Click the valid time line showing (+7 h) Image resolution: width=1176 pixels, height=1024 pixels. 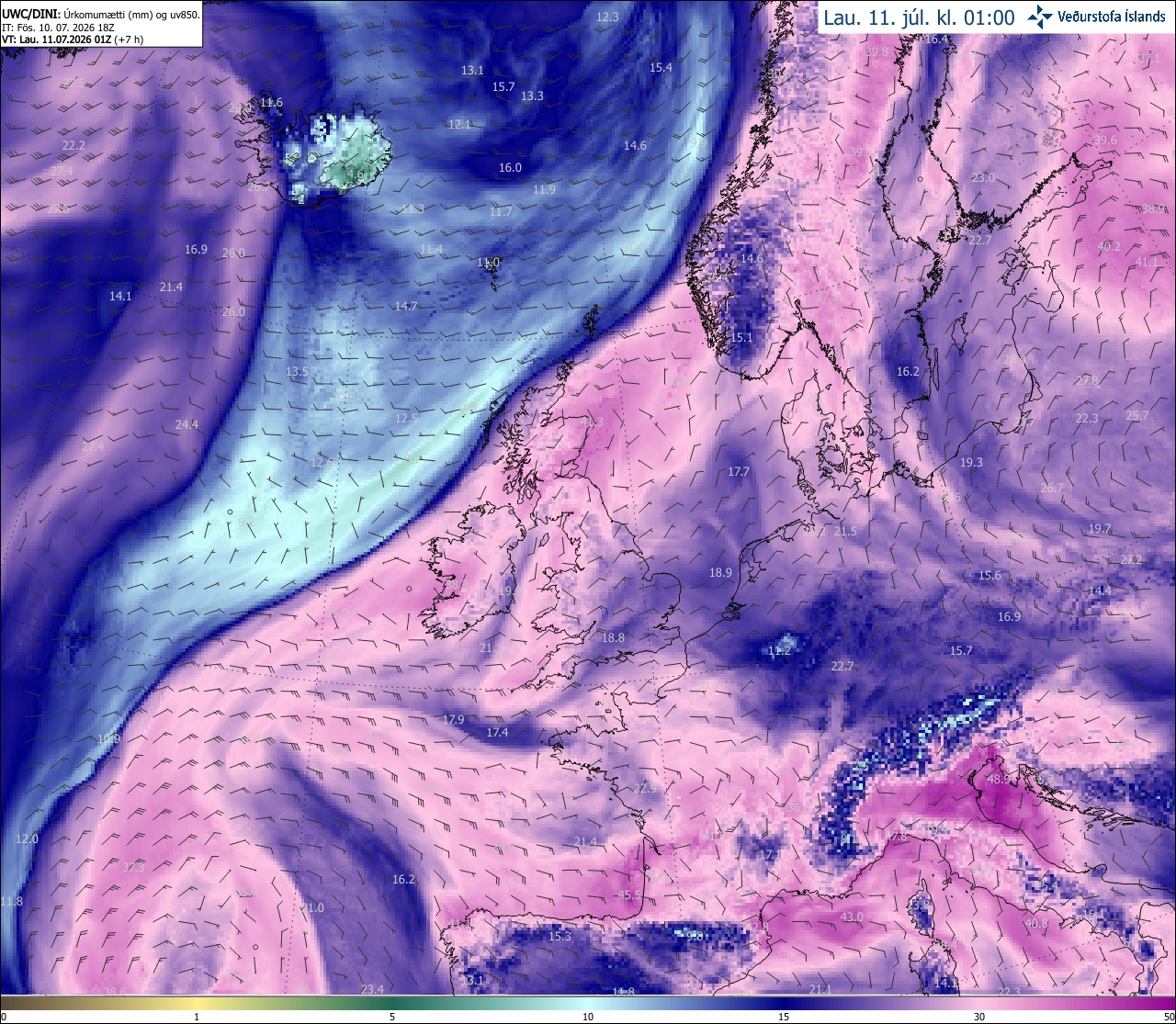(73, 39)
